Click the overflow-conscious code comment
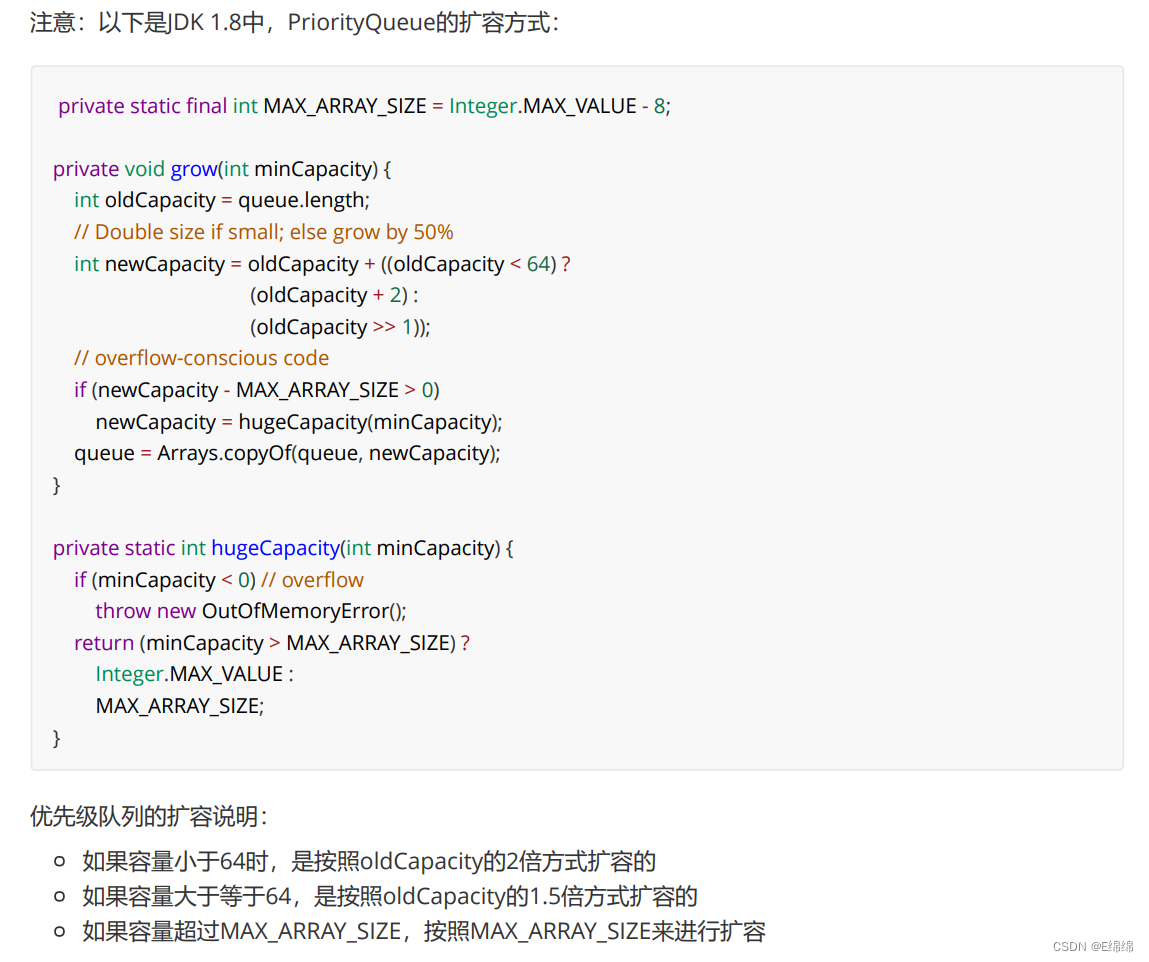This screenshot has height=962, width=1149. pyautogui.click(x=200, y=357)
